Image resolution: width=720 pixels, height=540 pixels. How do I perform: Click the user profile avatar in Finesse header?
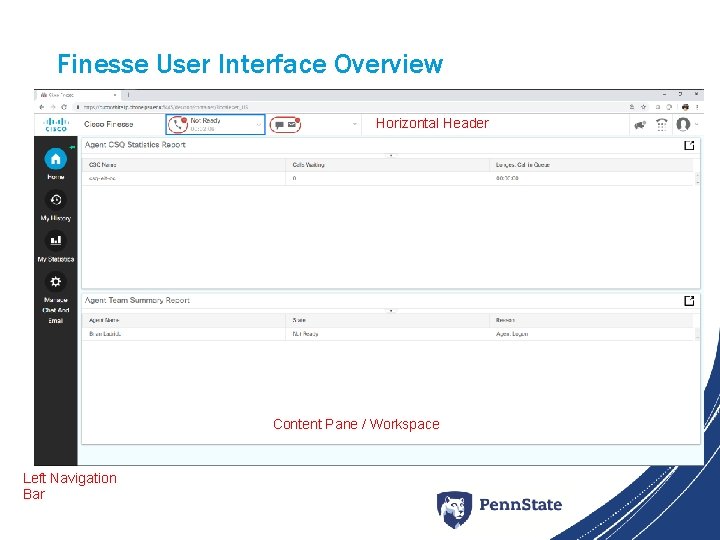tap(683, 124)
